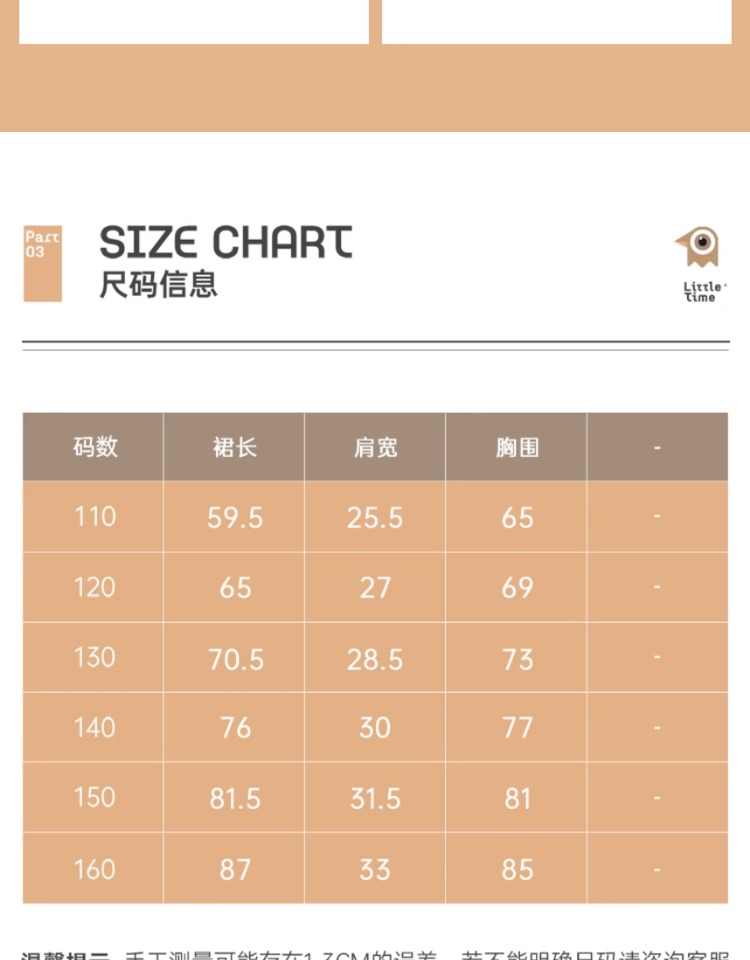This screenshot has width=750, height=960.
Task: Click the SIZE CHART heading
Action: coord(226,243)
